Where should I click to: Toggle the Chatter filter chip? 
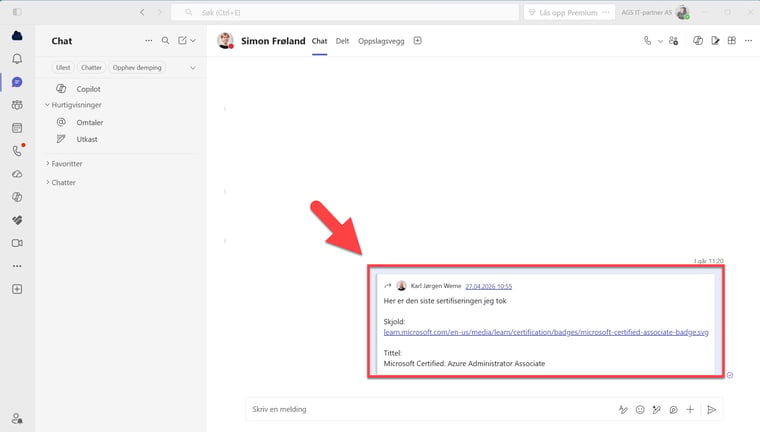click(x=92, y=67)
